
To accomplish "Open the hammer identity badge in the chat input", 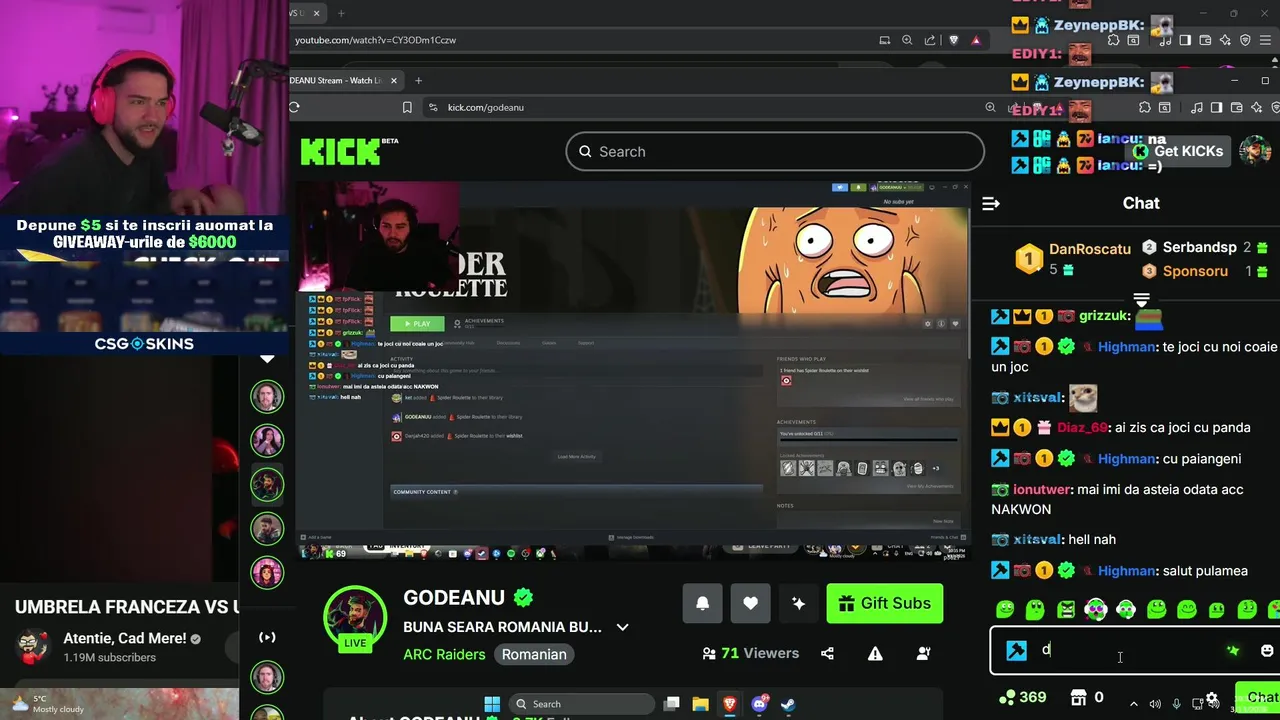I will tap(1016, 650).
